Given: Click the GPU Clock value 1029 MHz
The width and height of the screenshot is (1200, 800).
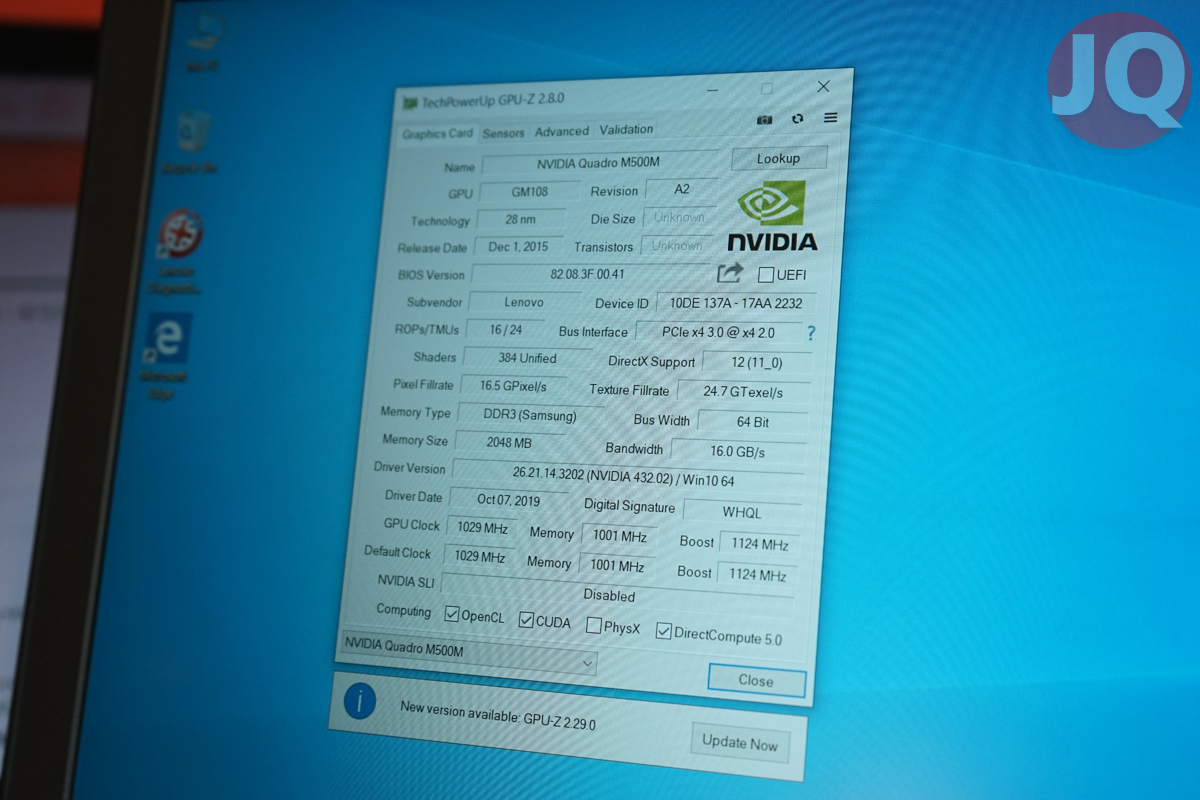Looking at the screenshot, I should click(x=483, y=527).
